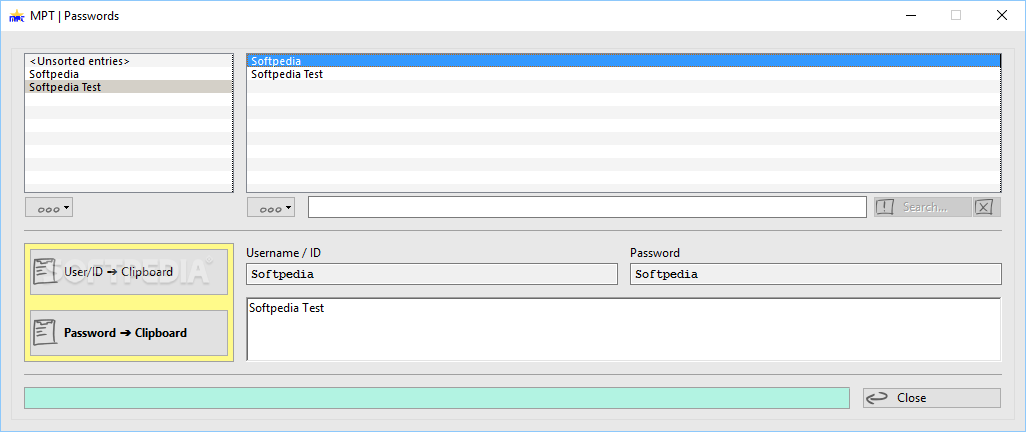Select Softpedia in the category list

pos(129,74)
